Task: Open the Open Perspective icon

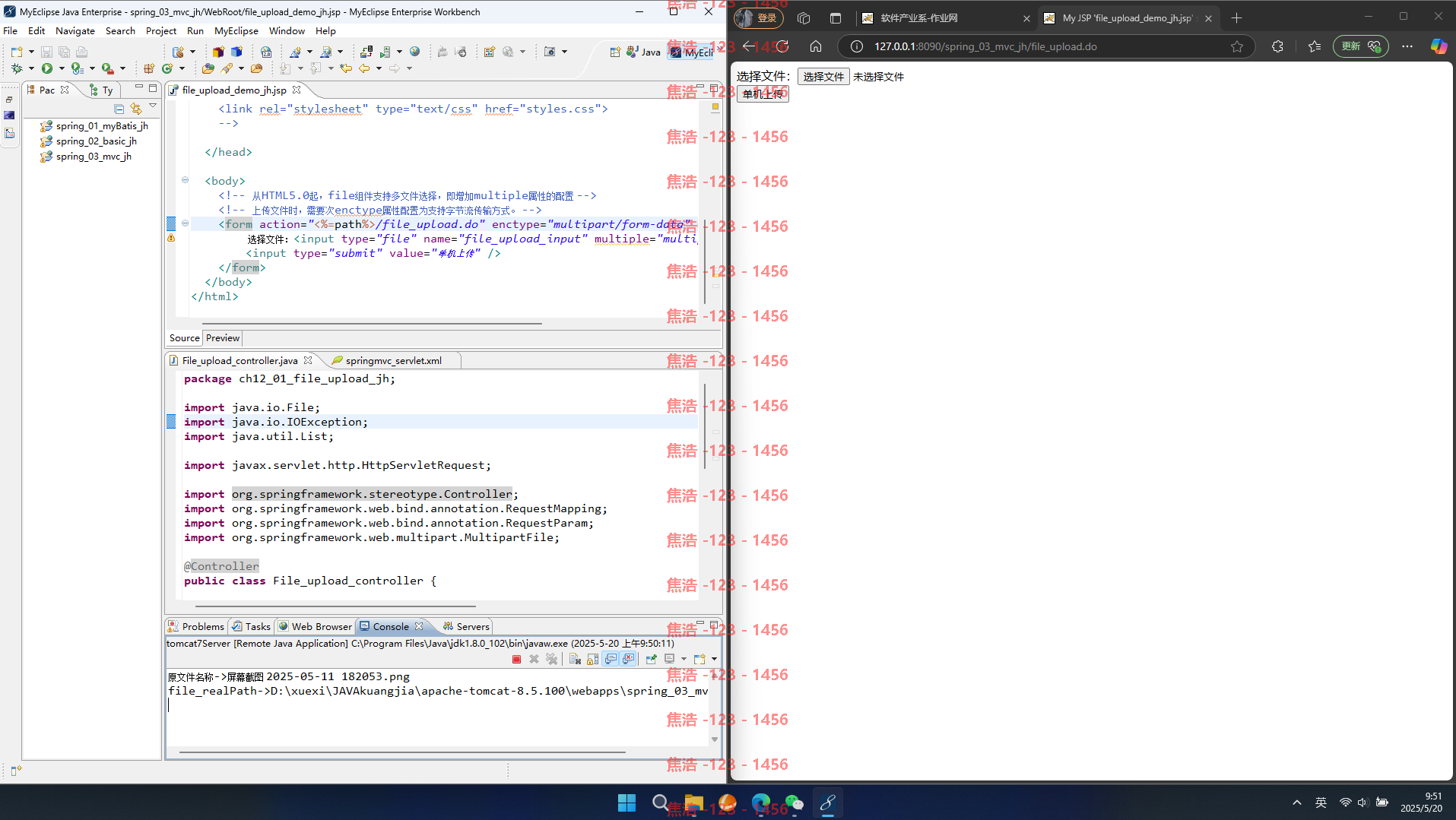Action: click(615, 52)
